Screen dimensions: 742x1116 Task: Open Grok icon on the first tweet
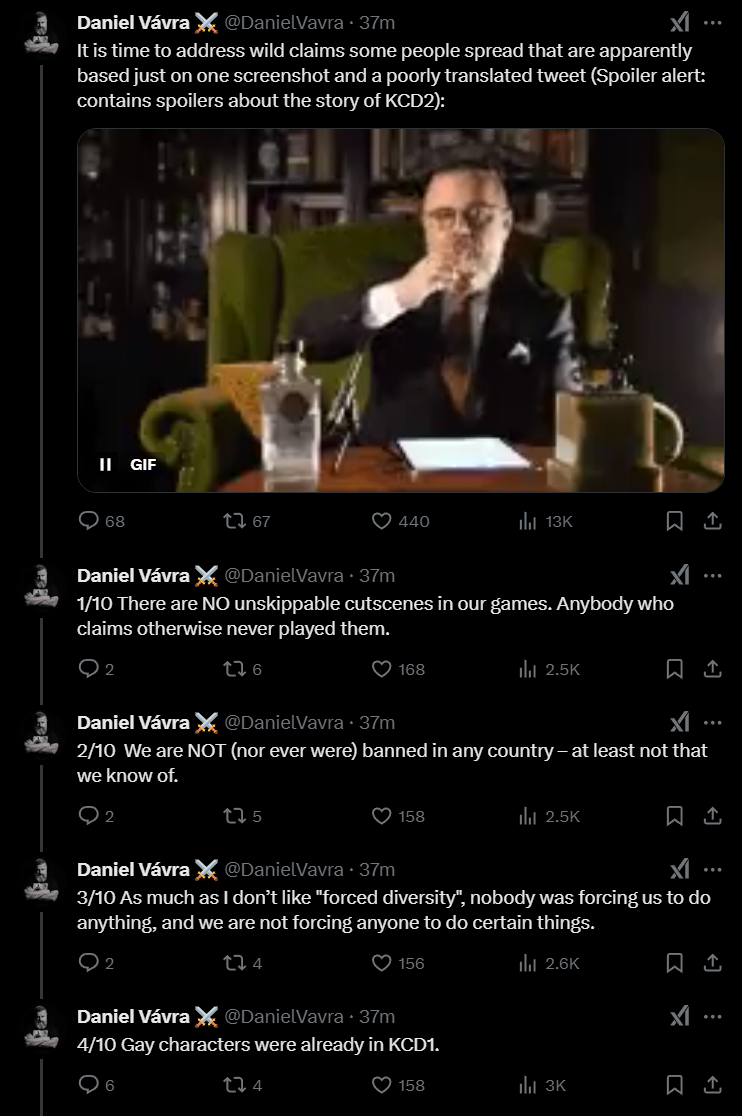pos(679,23)
